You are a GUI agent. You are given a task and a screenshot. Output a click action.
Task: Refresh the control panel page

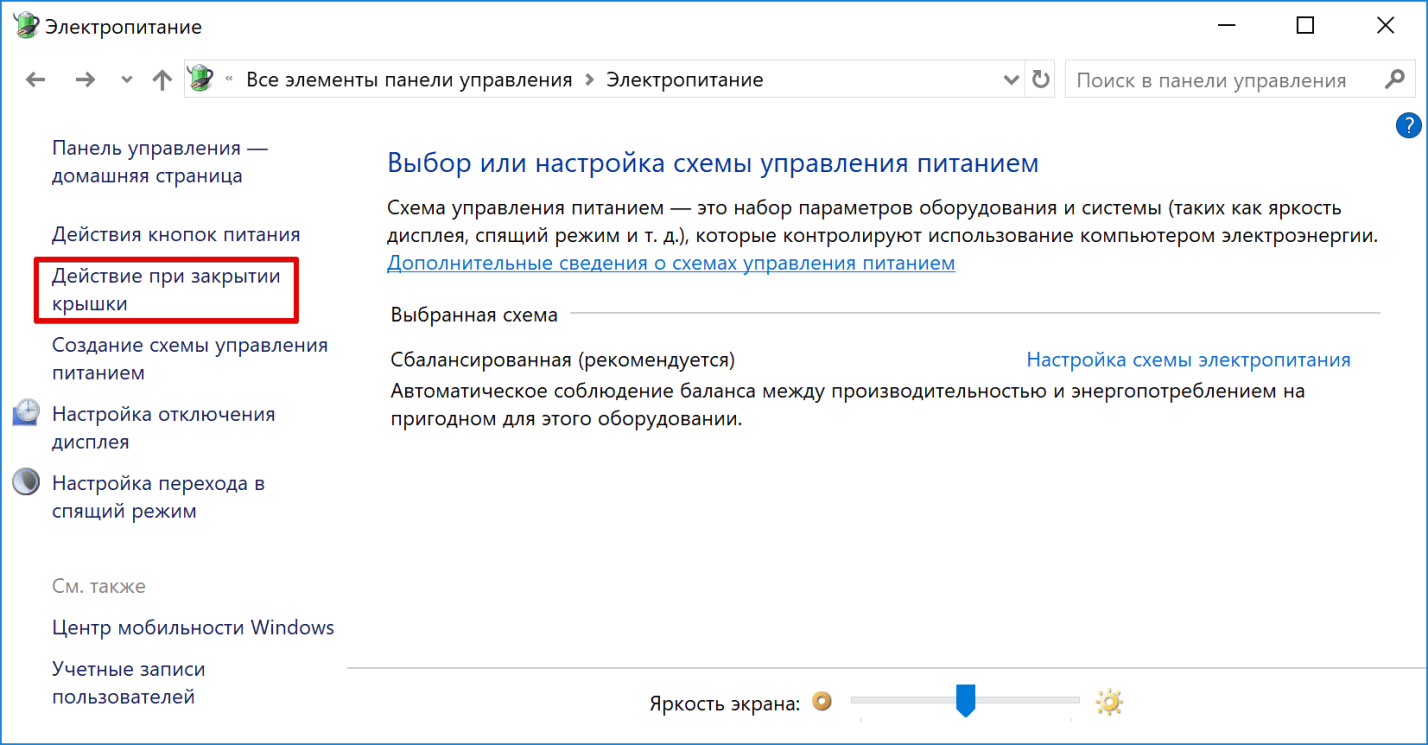[x=1041, y=80]
